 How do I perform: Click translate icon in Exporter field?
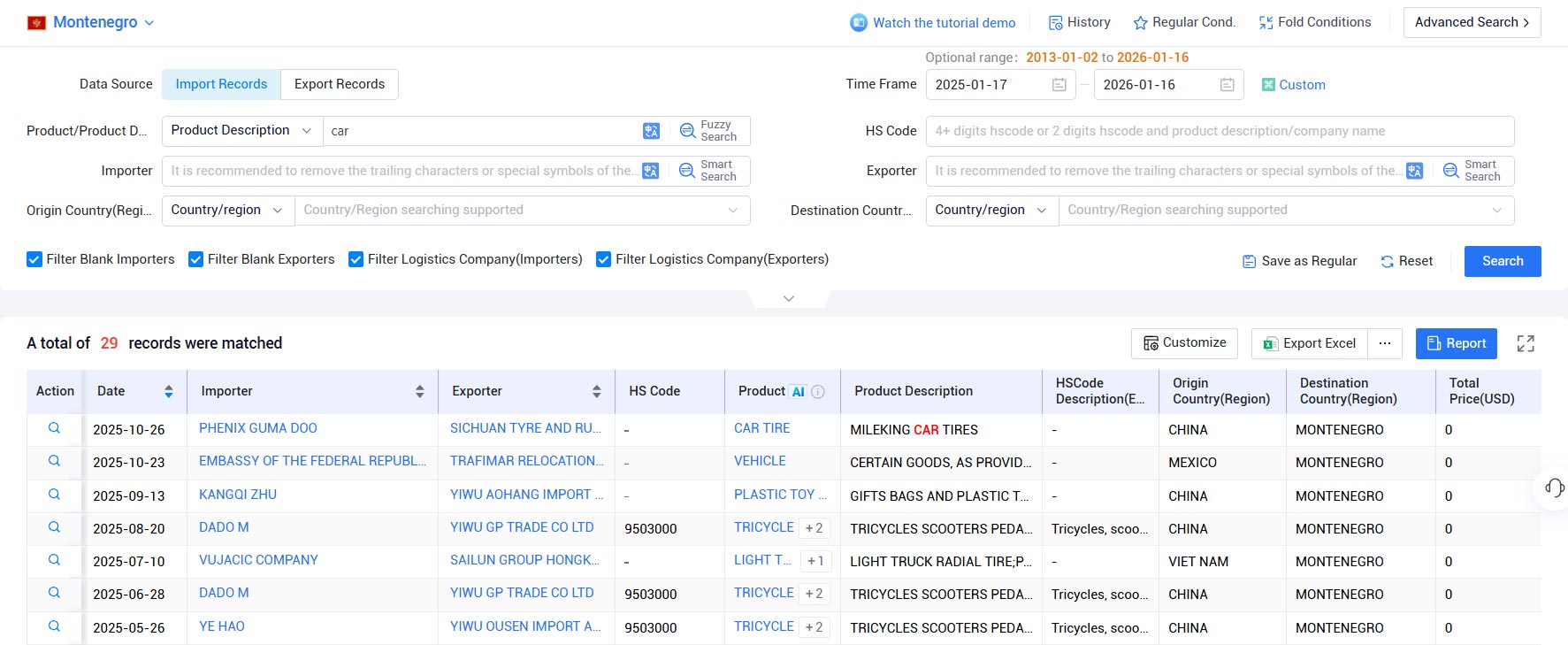(1415, 171)
